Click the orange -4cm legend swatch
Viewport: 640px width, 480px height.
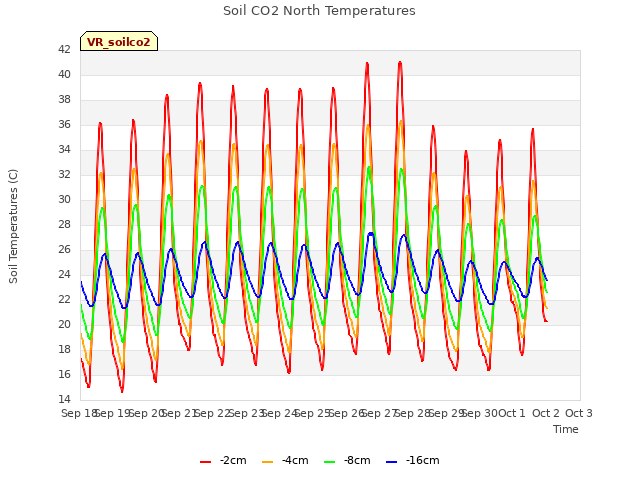pyautogui.click(x=267, y=462)
